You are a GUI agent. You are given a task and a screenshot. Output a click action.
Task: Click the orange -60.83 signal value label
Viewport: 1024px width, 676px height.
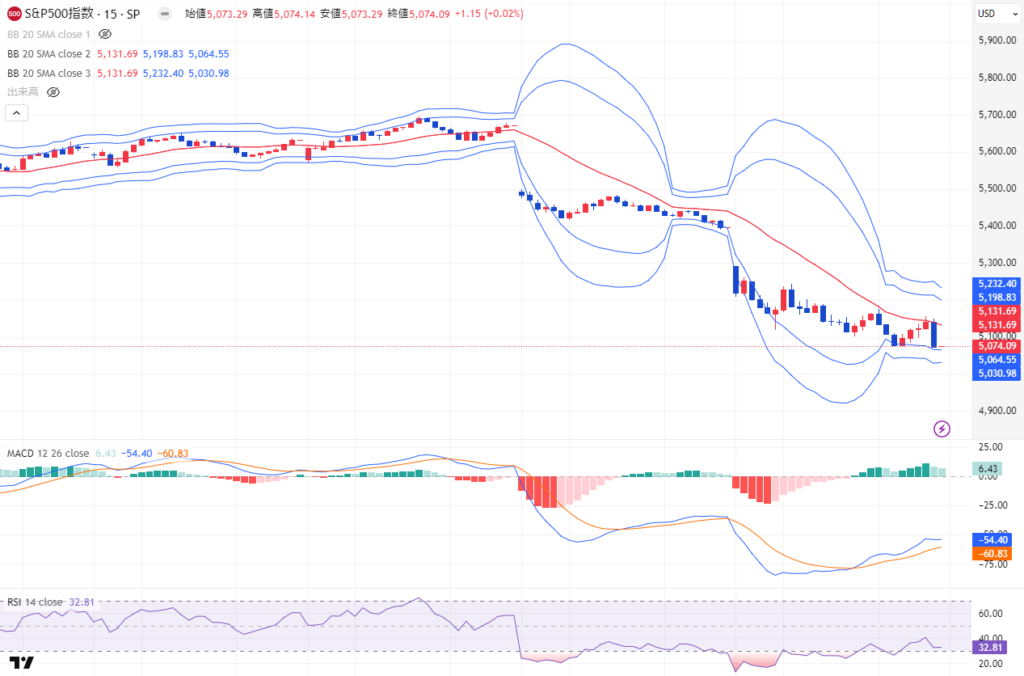point(997,553)
